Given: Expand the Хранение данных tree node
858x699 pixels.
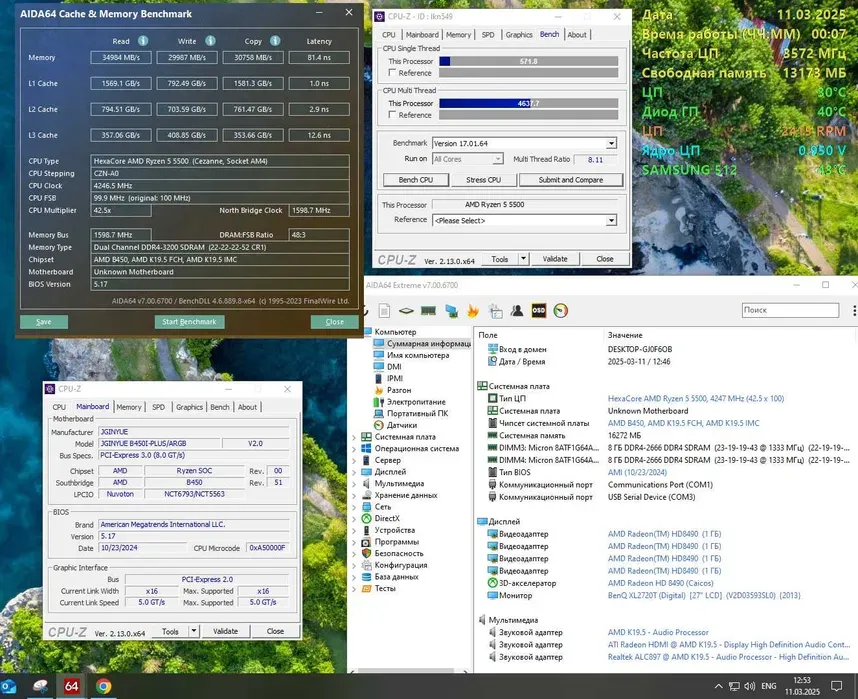Looking at the screenshot, I should [x=353, y=495].
